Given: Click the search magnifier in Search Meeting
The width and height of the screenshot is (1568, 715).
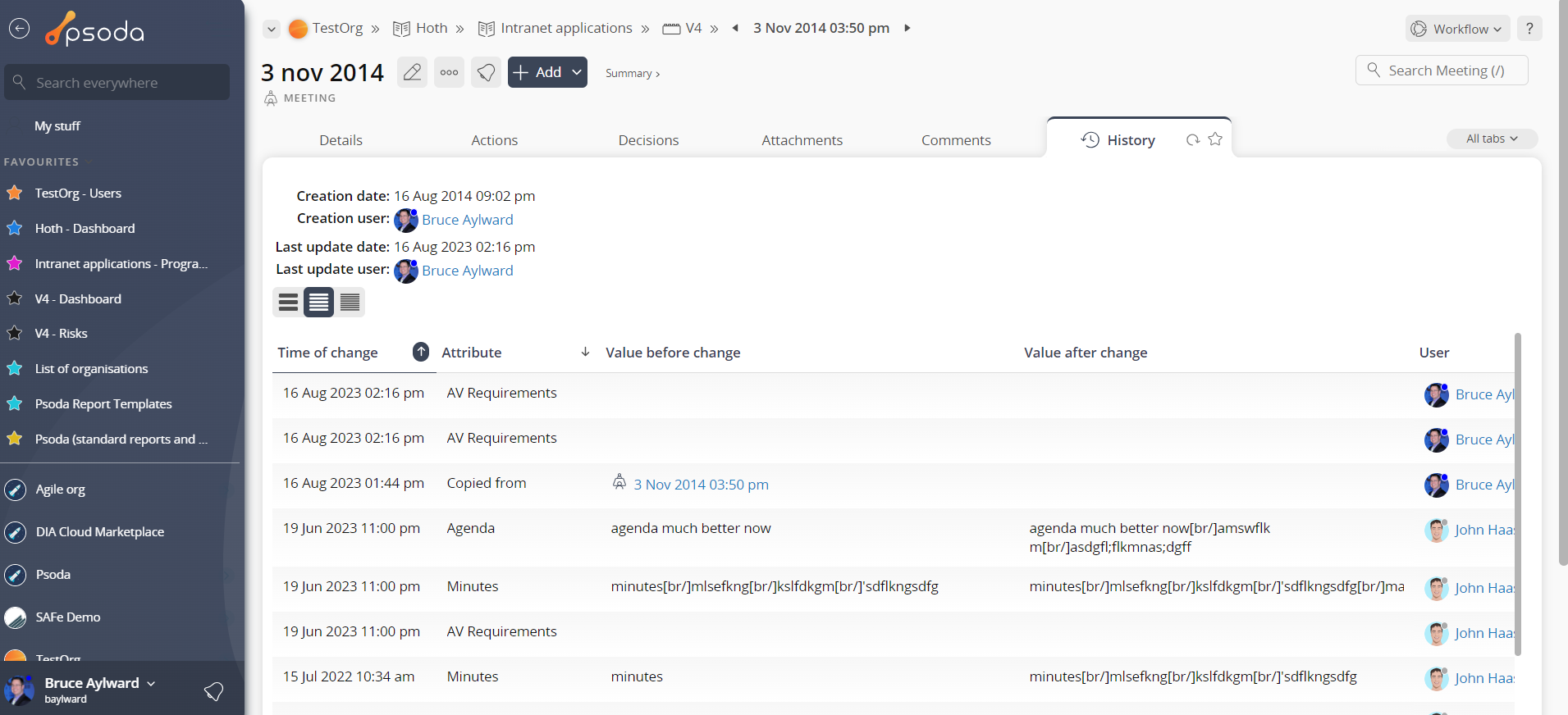Looking at the screenshot, I should [1374, 70].
